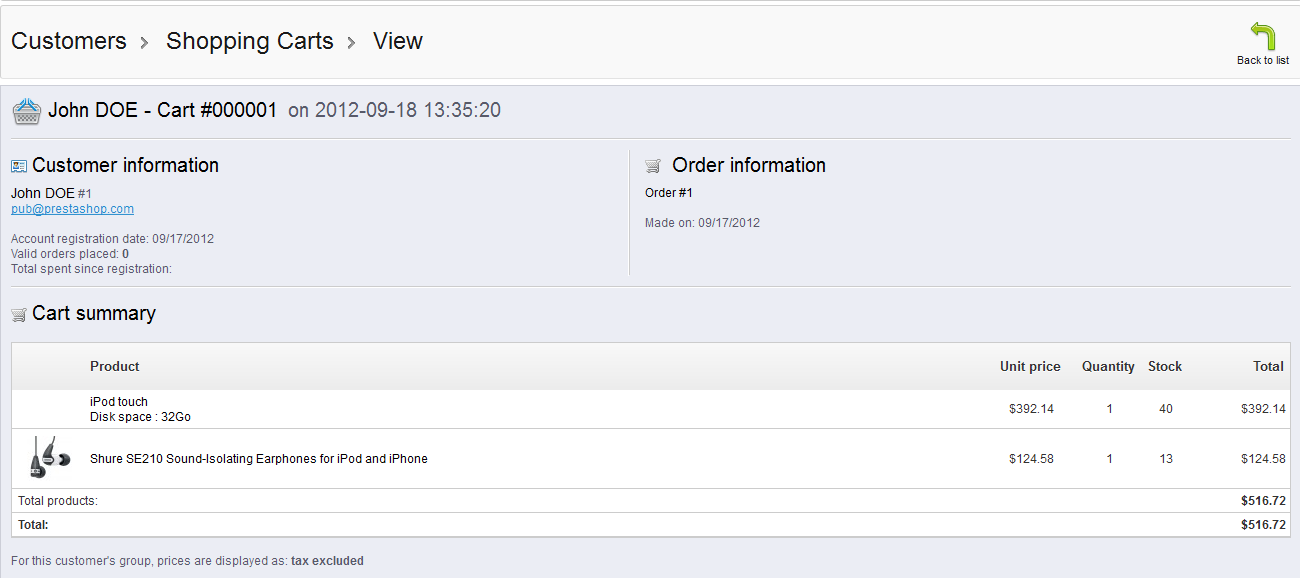Go to Customers in the breadcrumb
The height and width of the screenshot is (578, 1300).
coord(69,41)
